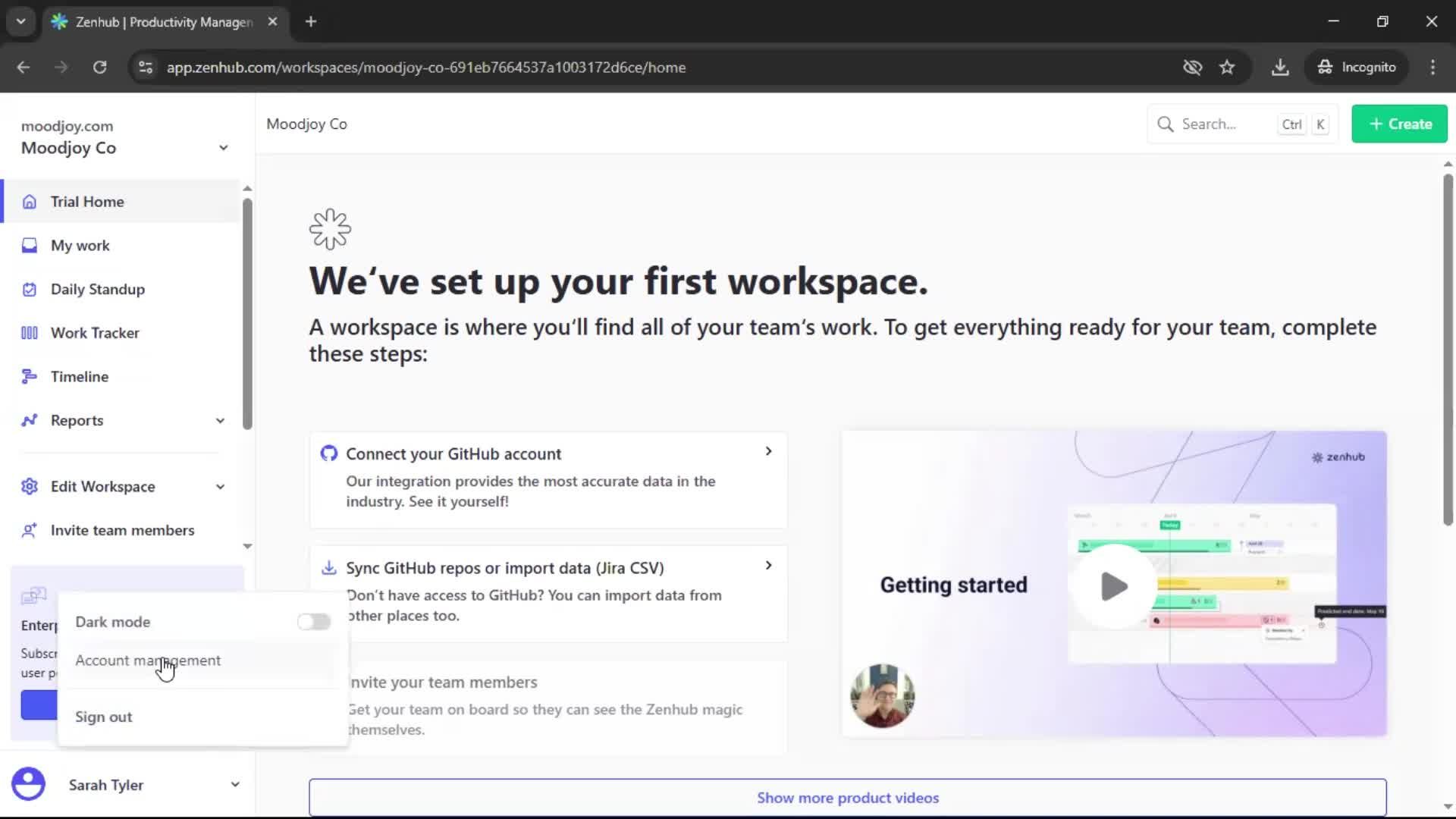Click the GitHub icon on the connect card
The width and height of the screenshot is (1456, 819).
coord(329,453)
